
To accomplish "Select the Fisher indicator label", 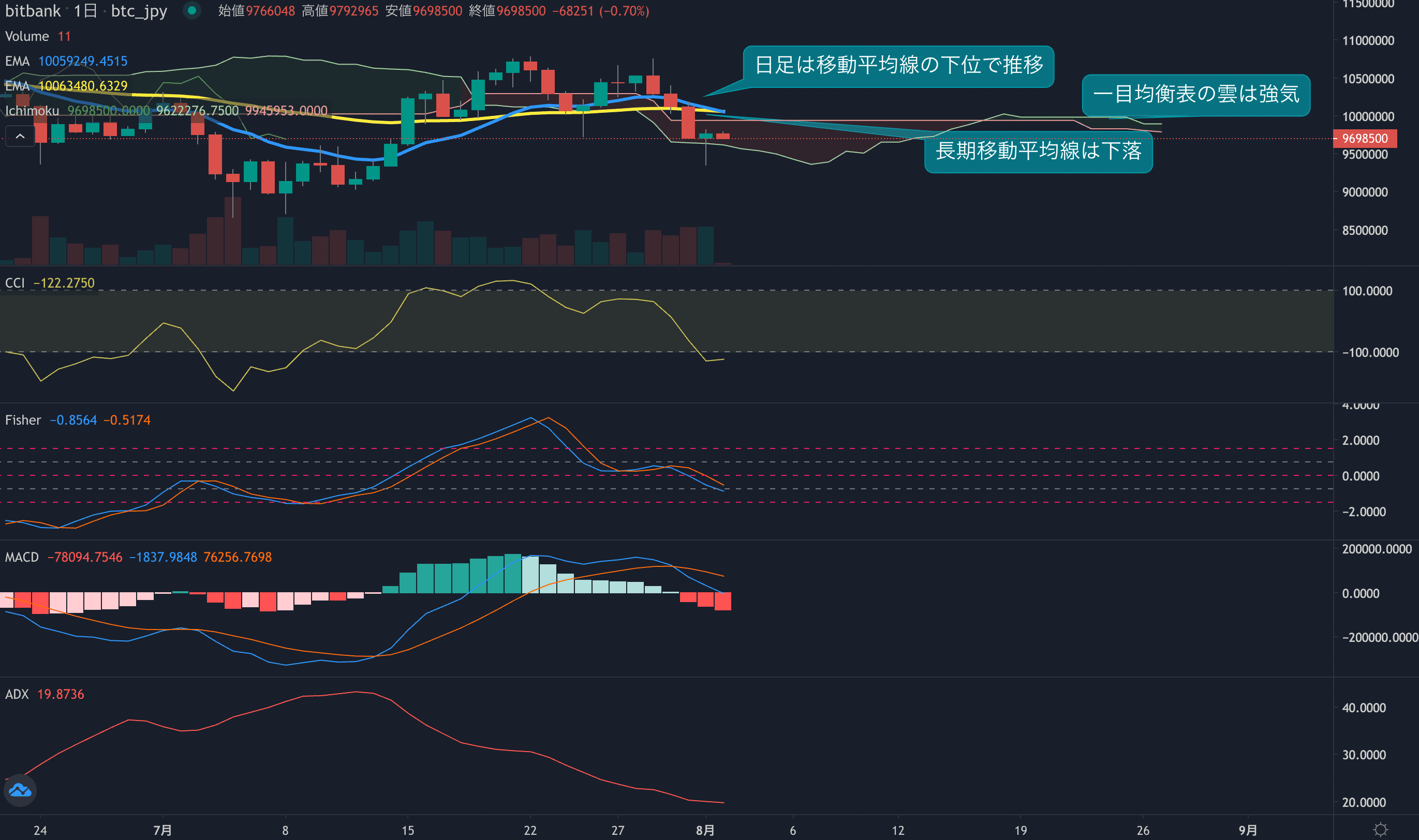I will [x=23, y=420].
